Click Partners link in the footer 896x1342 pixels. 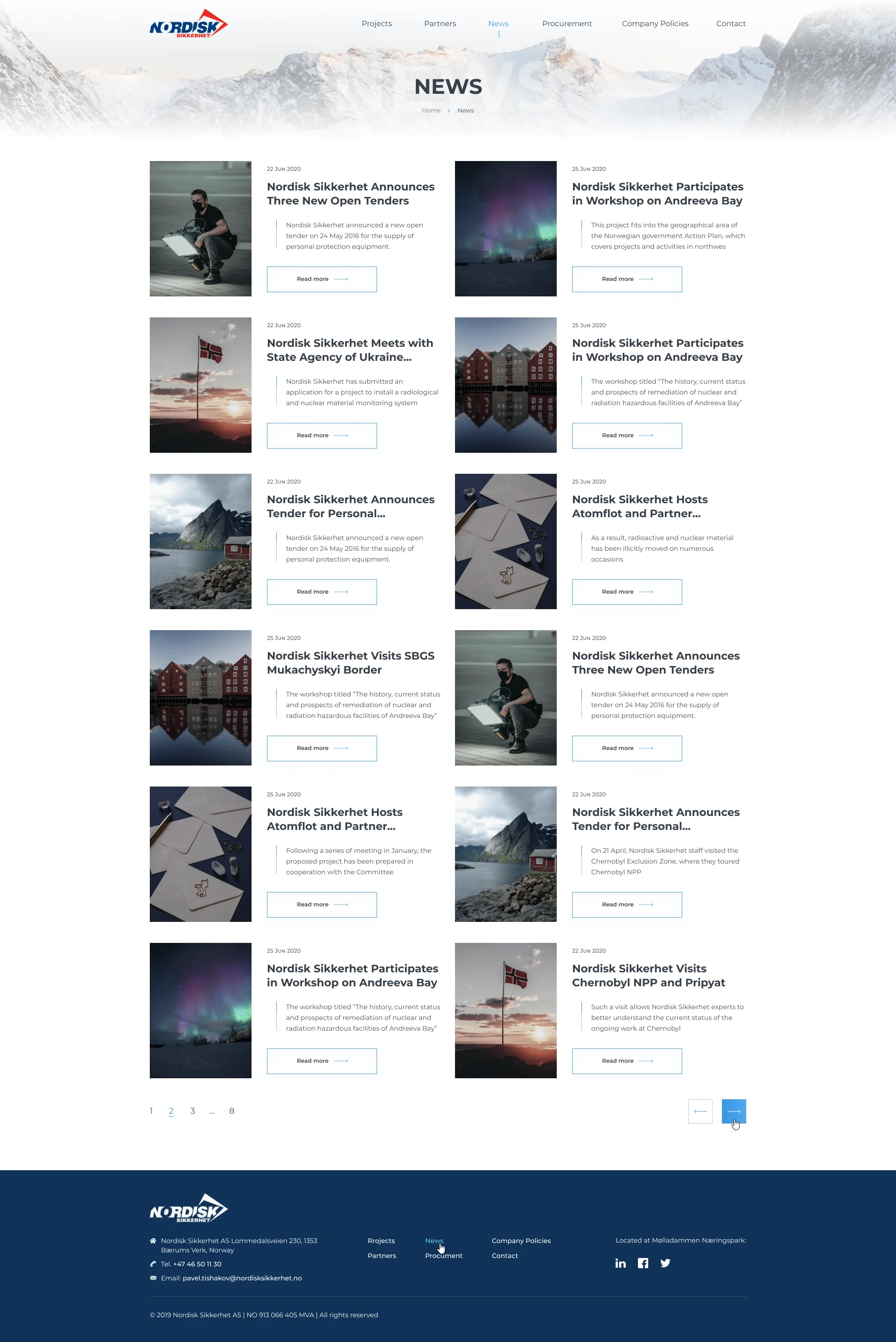click(382, 1256)
